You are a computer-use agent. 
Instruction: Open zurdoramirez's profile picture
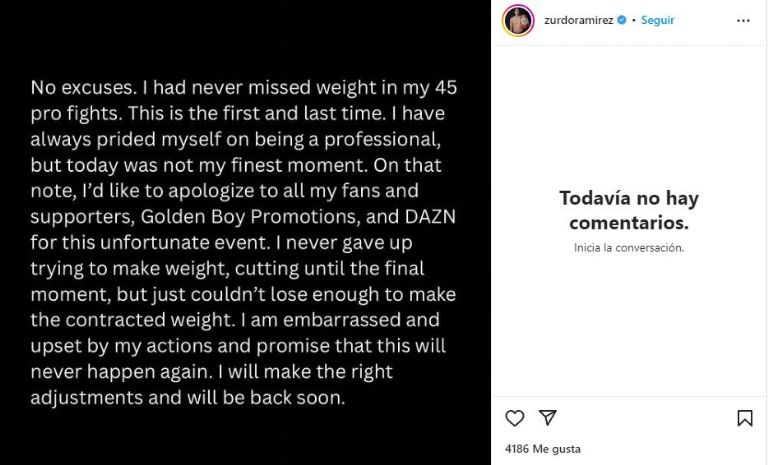click(518, 20)
